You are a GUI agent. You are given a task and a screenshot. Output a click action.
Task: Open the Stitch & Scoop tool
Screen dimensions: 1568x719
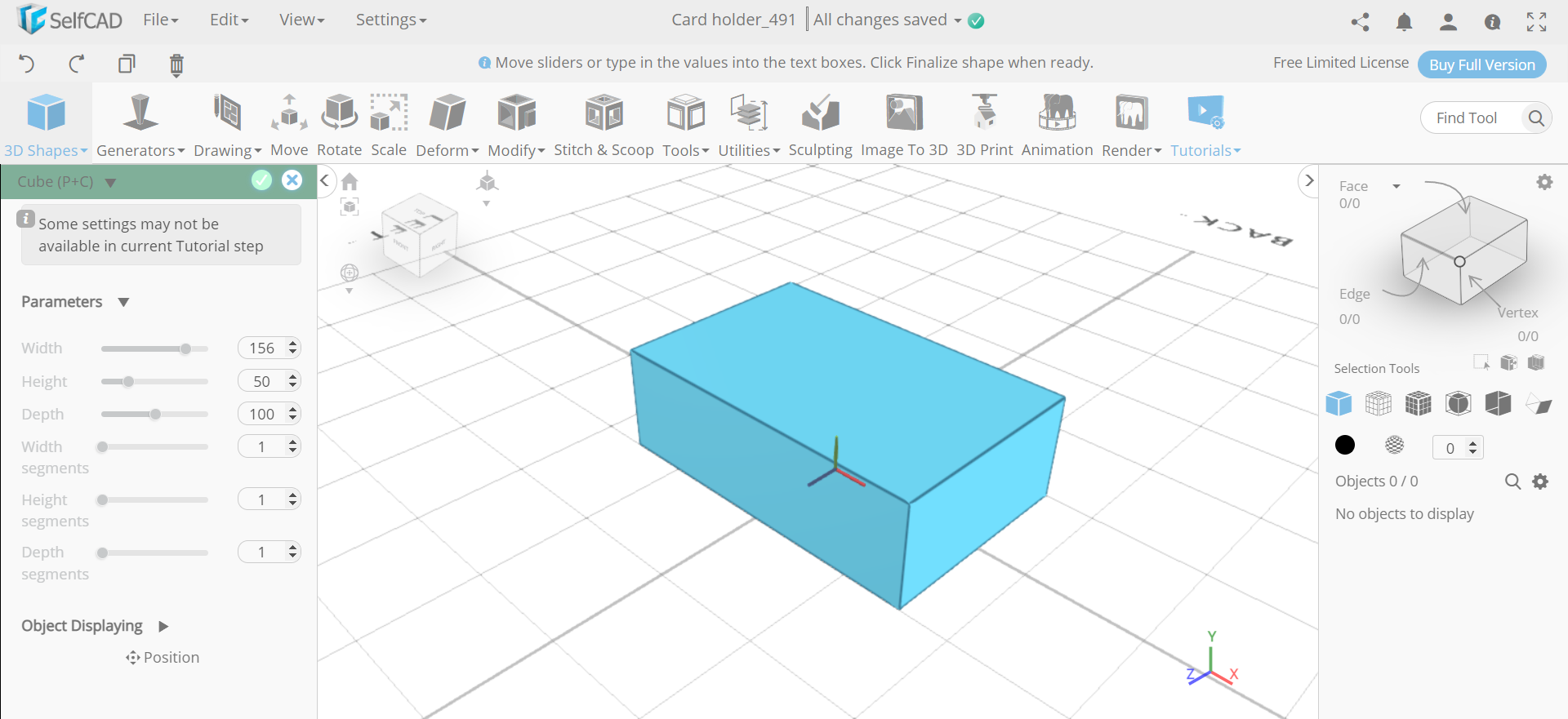point(604,126)
